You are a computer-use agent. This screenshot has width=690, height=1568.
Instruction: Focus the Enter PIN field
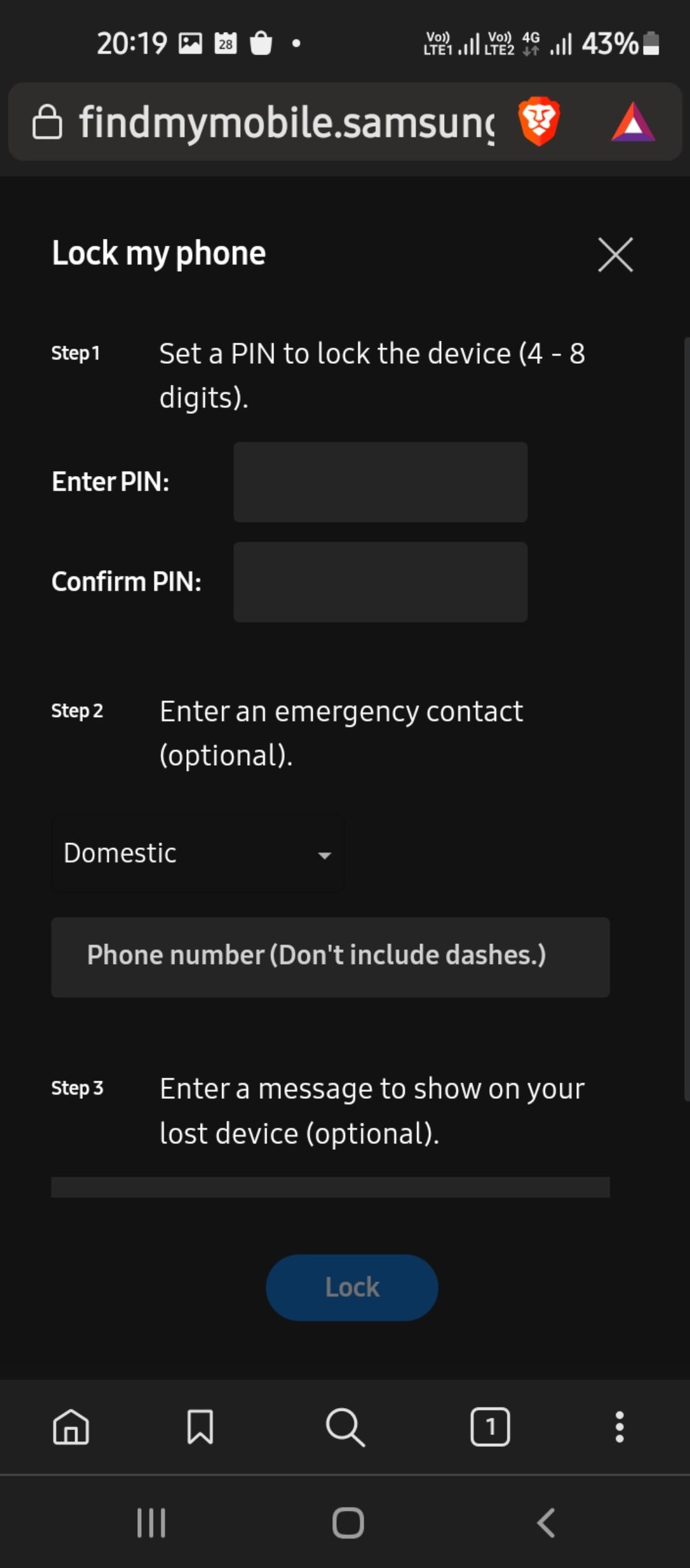(380, 482)
